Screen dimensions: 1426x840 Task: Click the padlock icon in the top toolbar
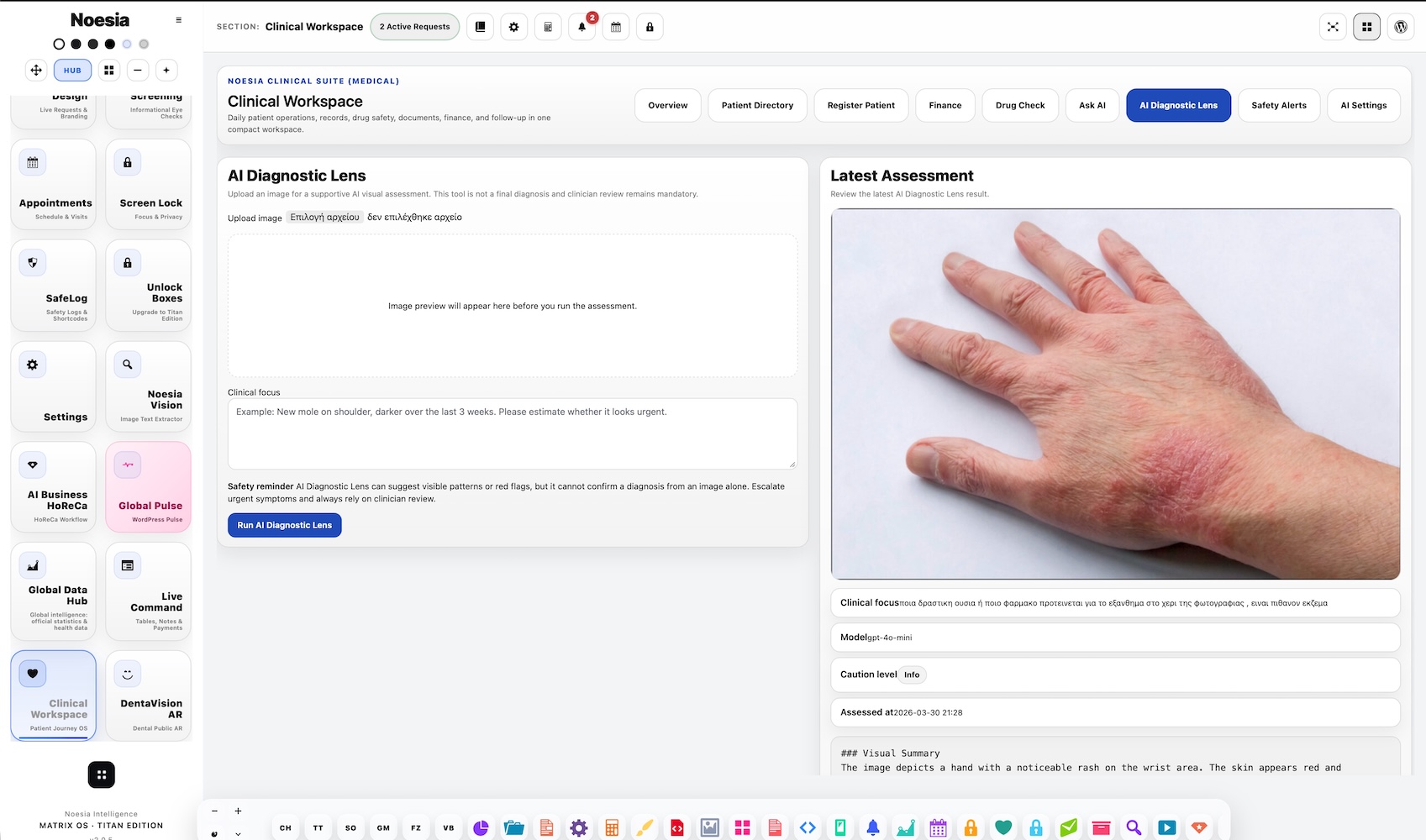pyautogui.click(x=650, y=27)
